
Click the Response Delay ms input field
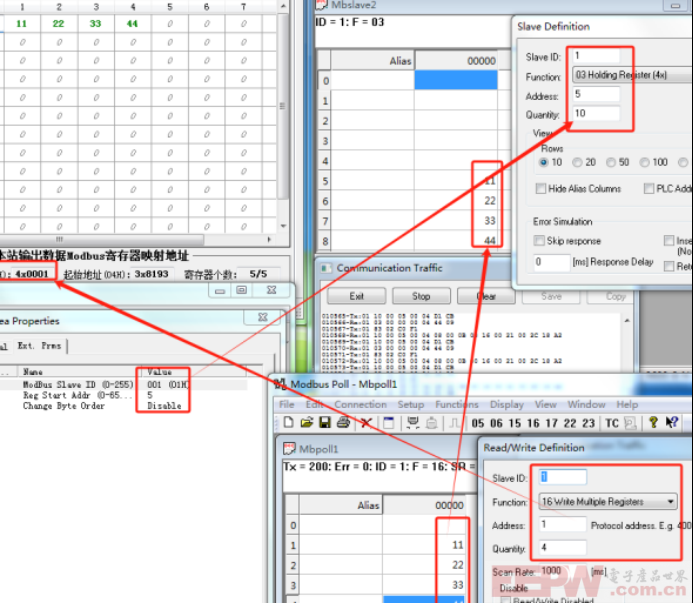[551, 262]
